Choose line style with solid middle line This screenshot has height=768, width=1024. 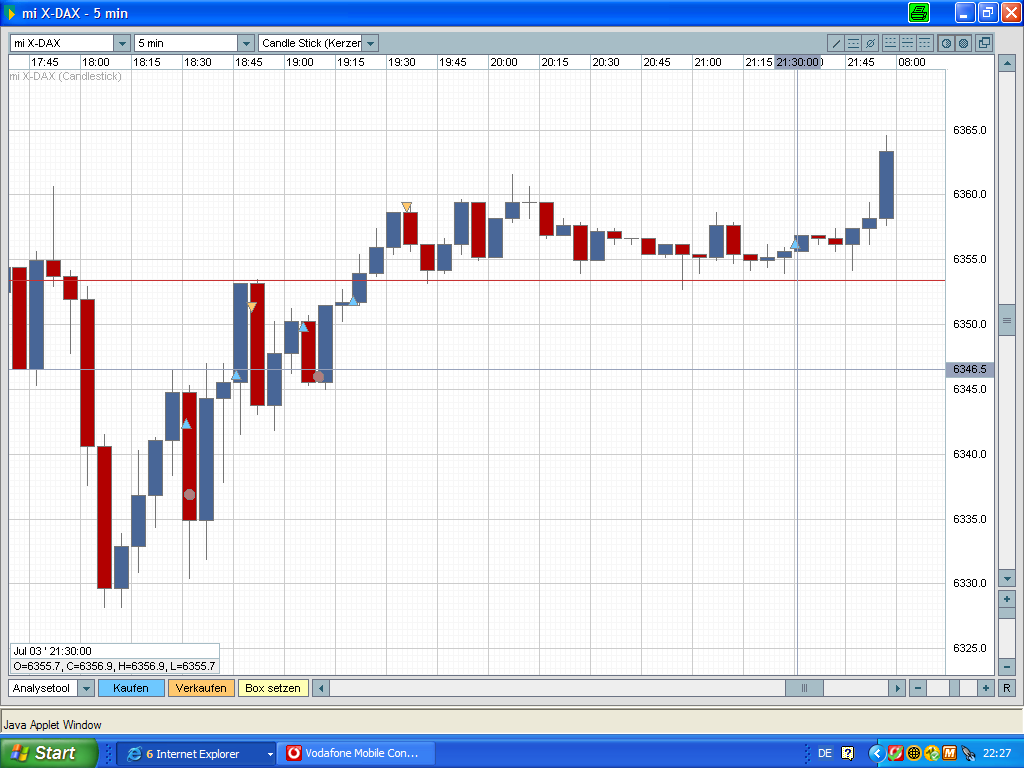[908, 44]
